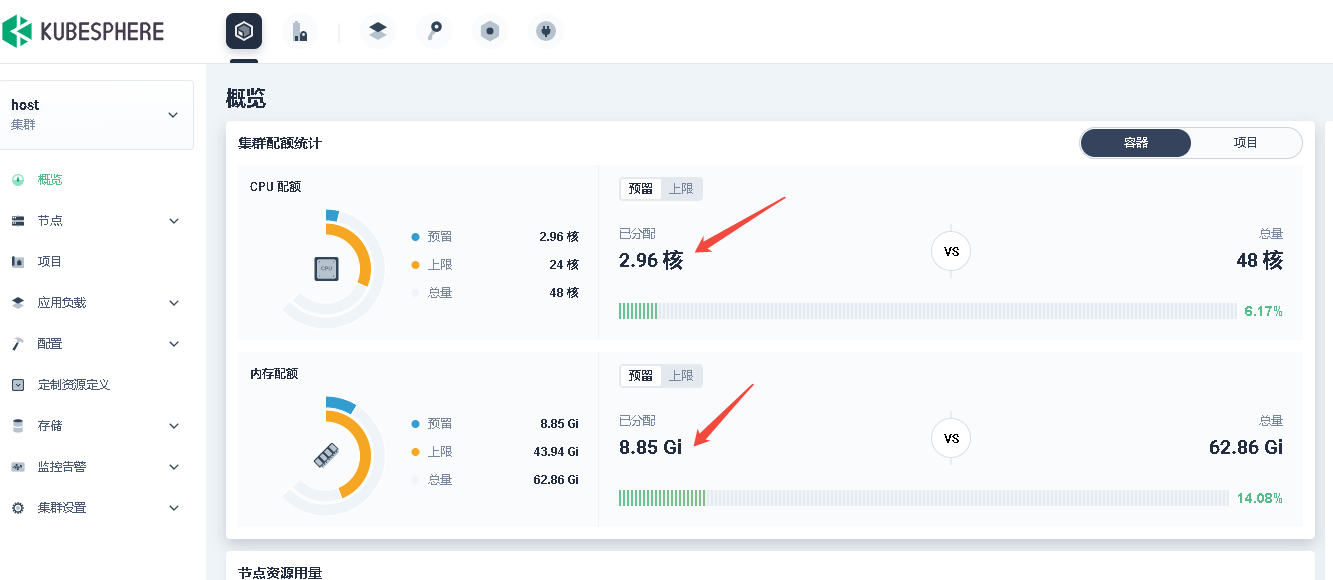The height and width of the screenshot is (580, 1333).
Task: Click the hexagon icon in top bar
Action: click(489, 32)
